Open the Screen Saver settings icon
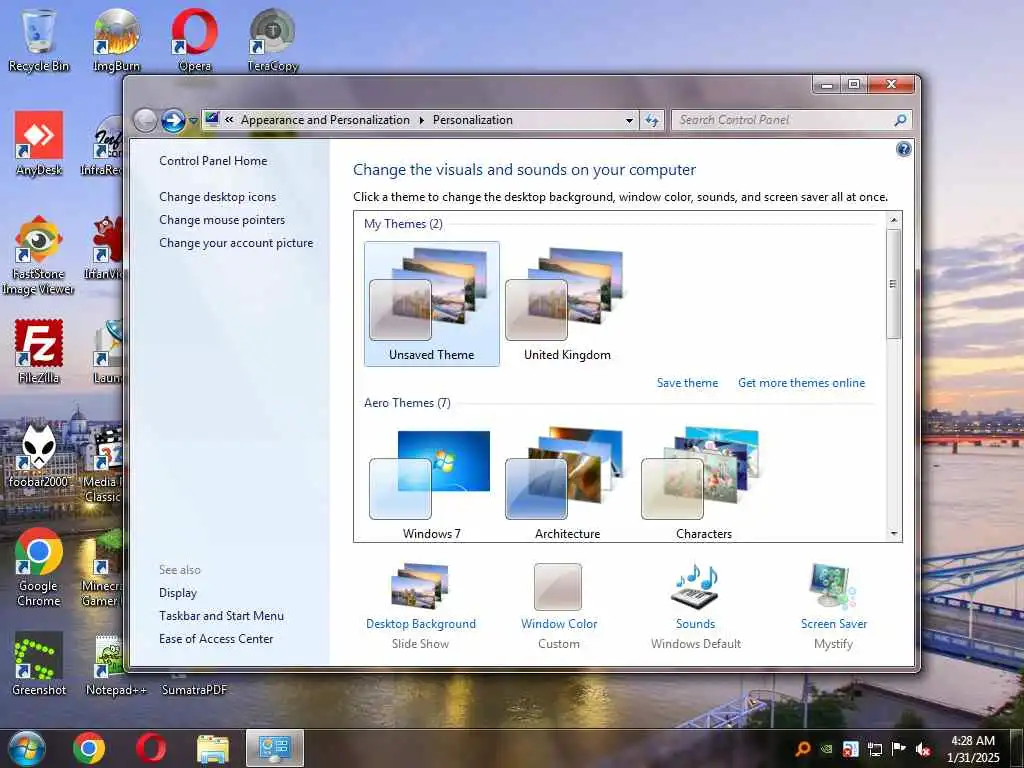The width and height of the screenshot is (1024, 768). pos(833,586)
